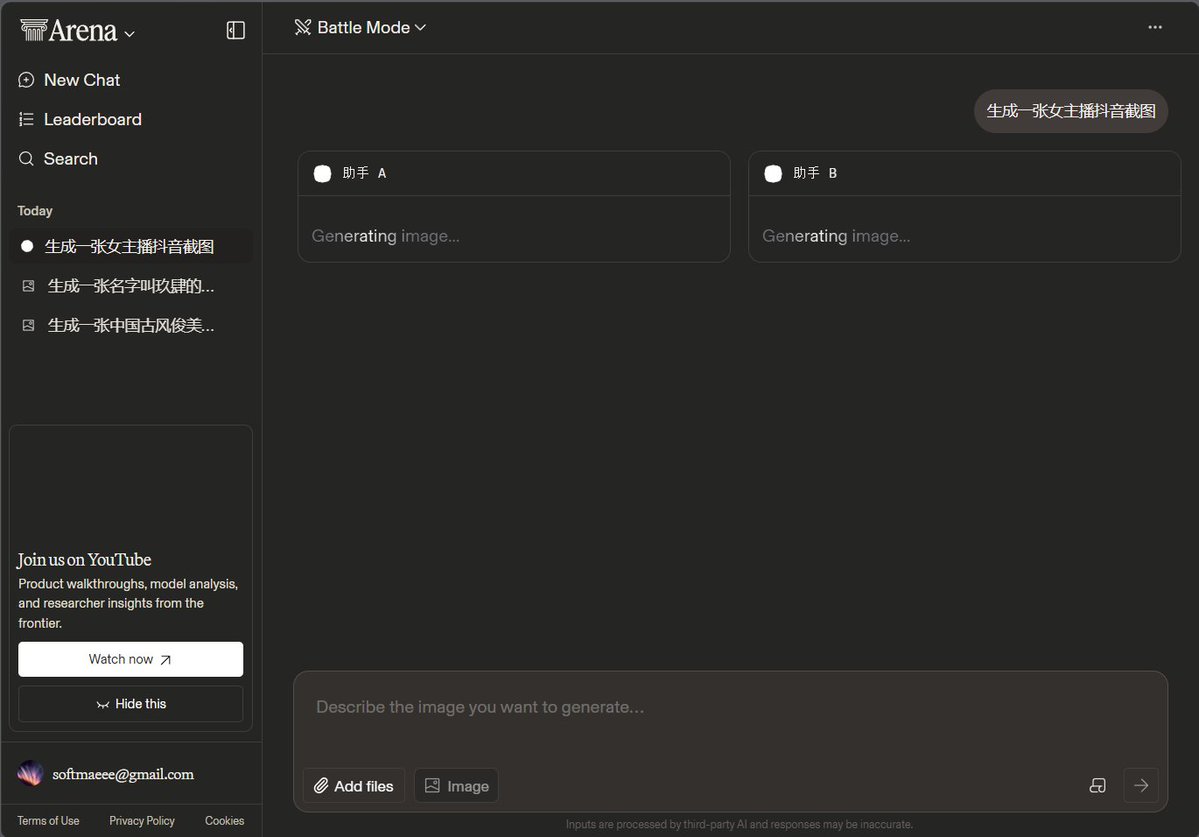
Task: Start a New Chat
Action: (81, 80)
